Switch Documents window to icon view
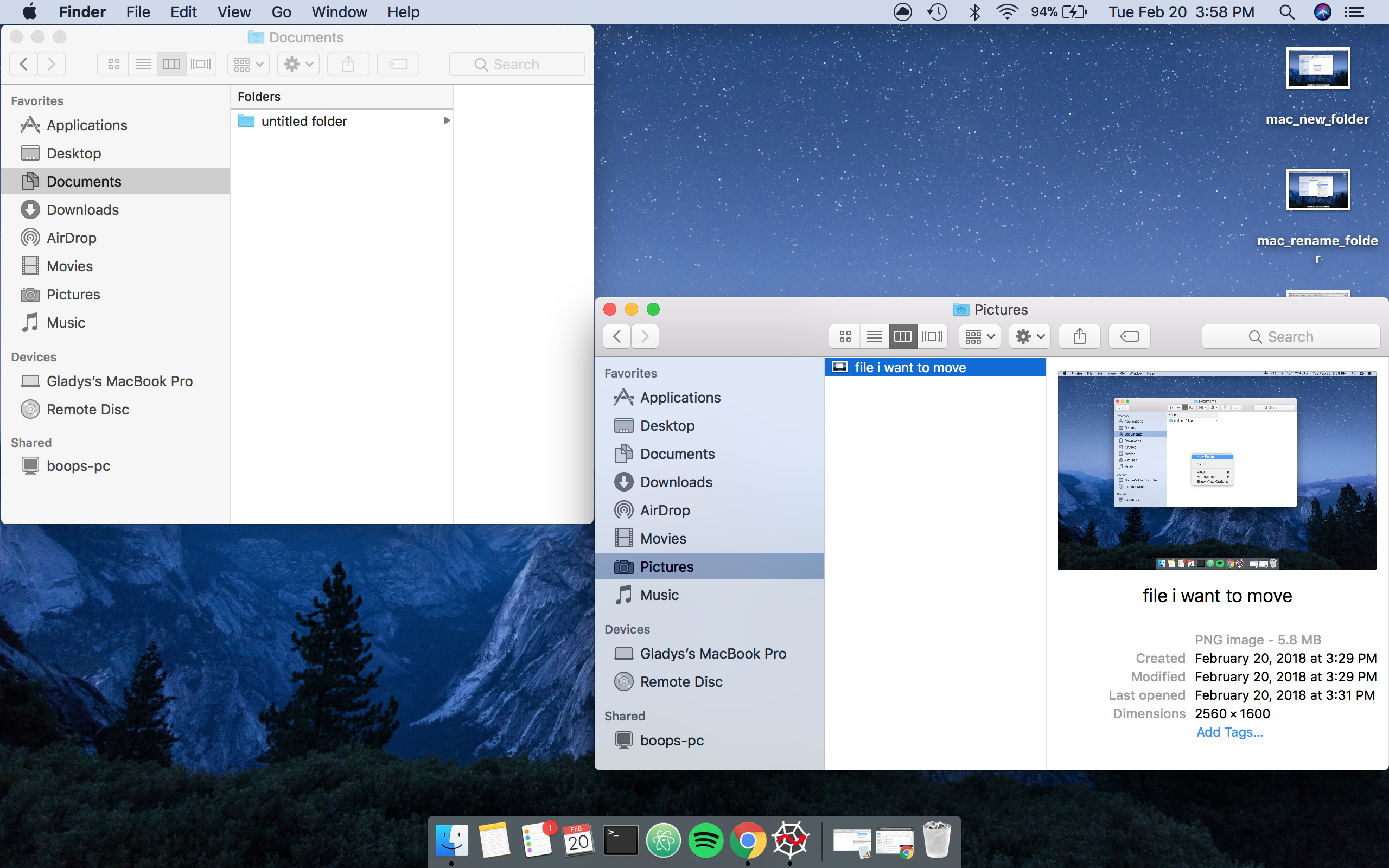Screen dimensions: 1389x868 coord(113,63)
